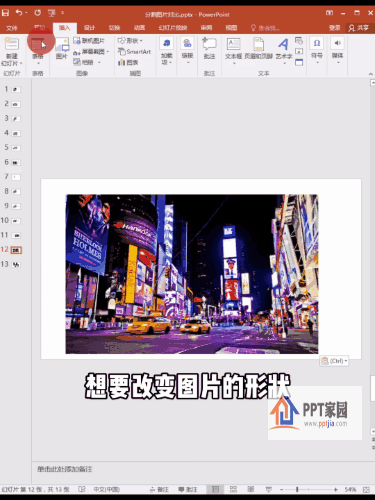This screenshot has height=500, width=375.
Task: Click the language 中文(中国) indicator
Action: click(x=106, y=489)
